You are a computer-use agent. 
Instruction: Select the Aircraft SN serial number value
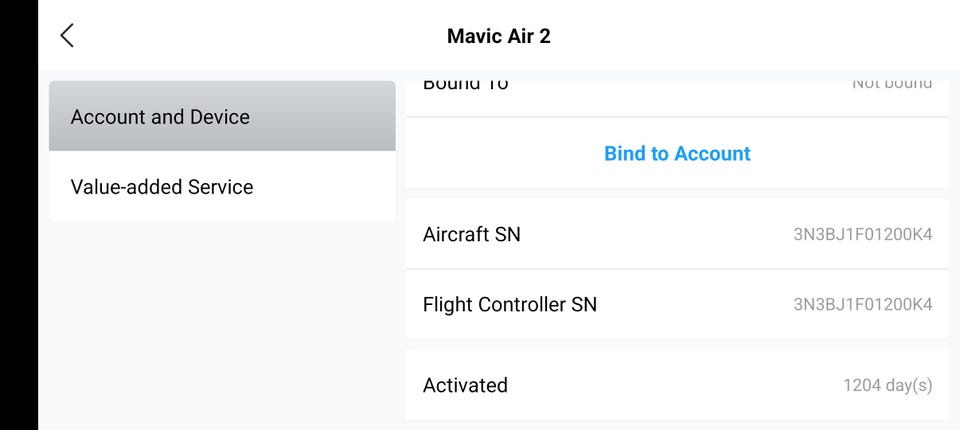click(862, 235)
